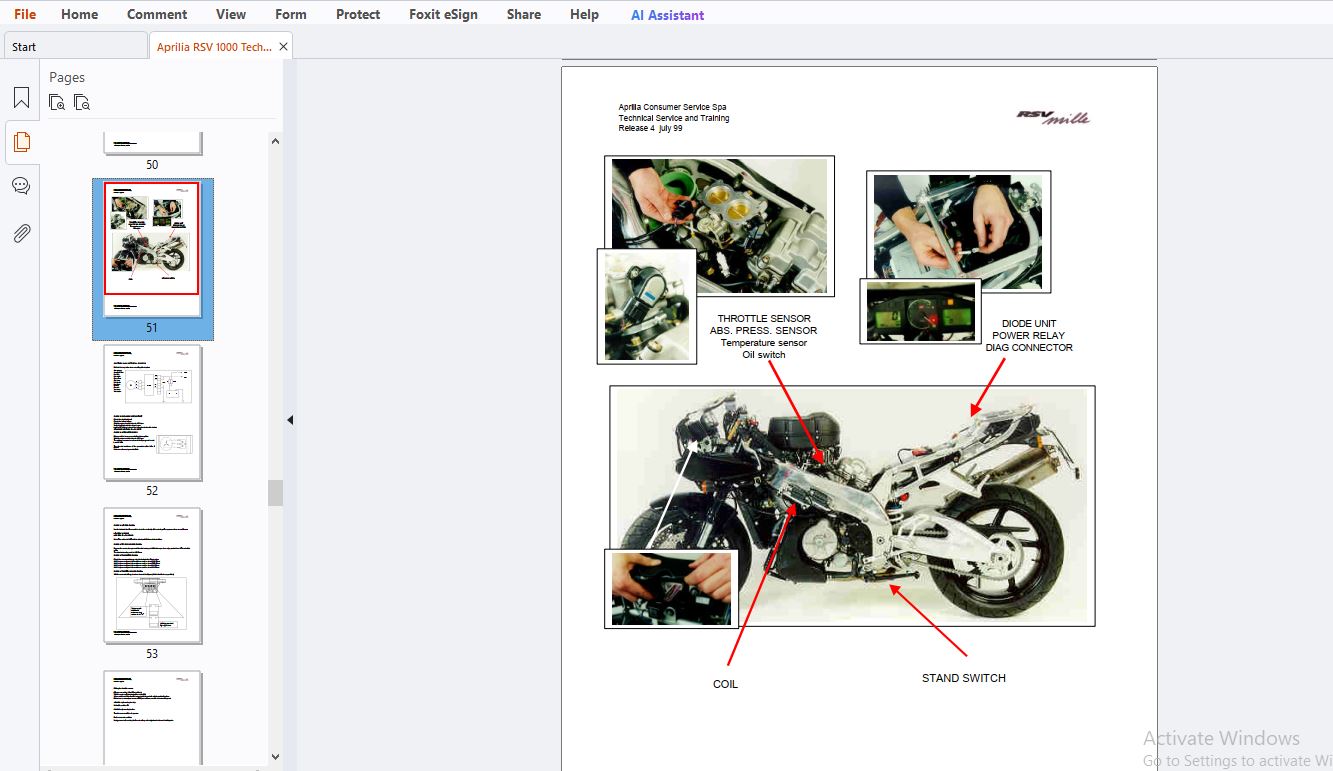Open the Bookmarks panel icon

(21, 97)
